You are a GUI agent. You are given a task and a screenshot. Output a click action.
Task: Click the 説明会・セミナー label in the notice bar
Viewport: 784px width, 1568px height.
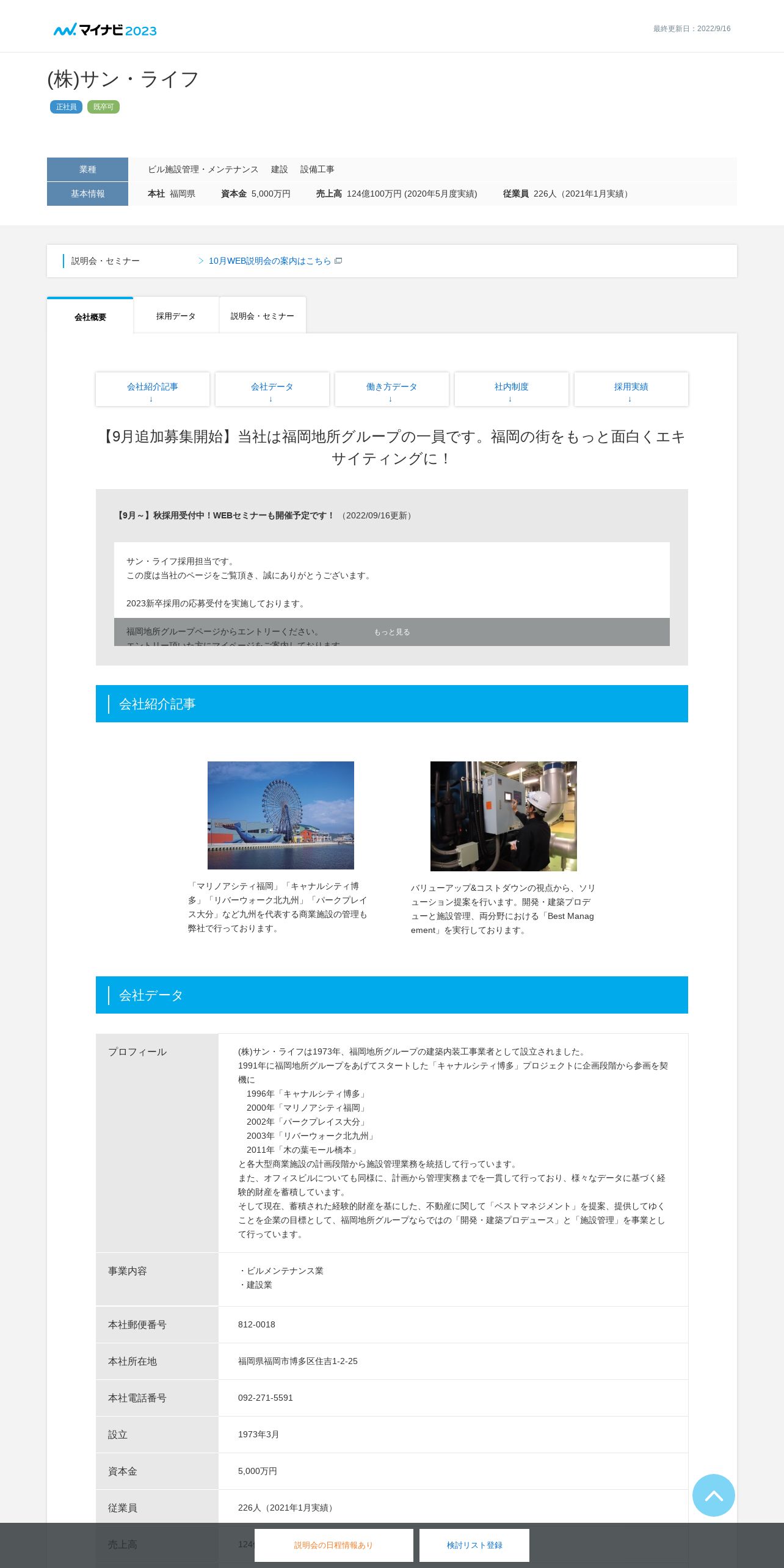point(106,261)
